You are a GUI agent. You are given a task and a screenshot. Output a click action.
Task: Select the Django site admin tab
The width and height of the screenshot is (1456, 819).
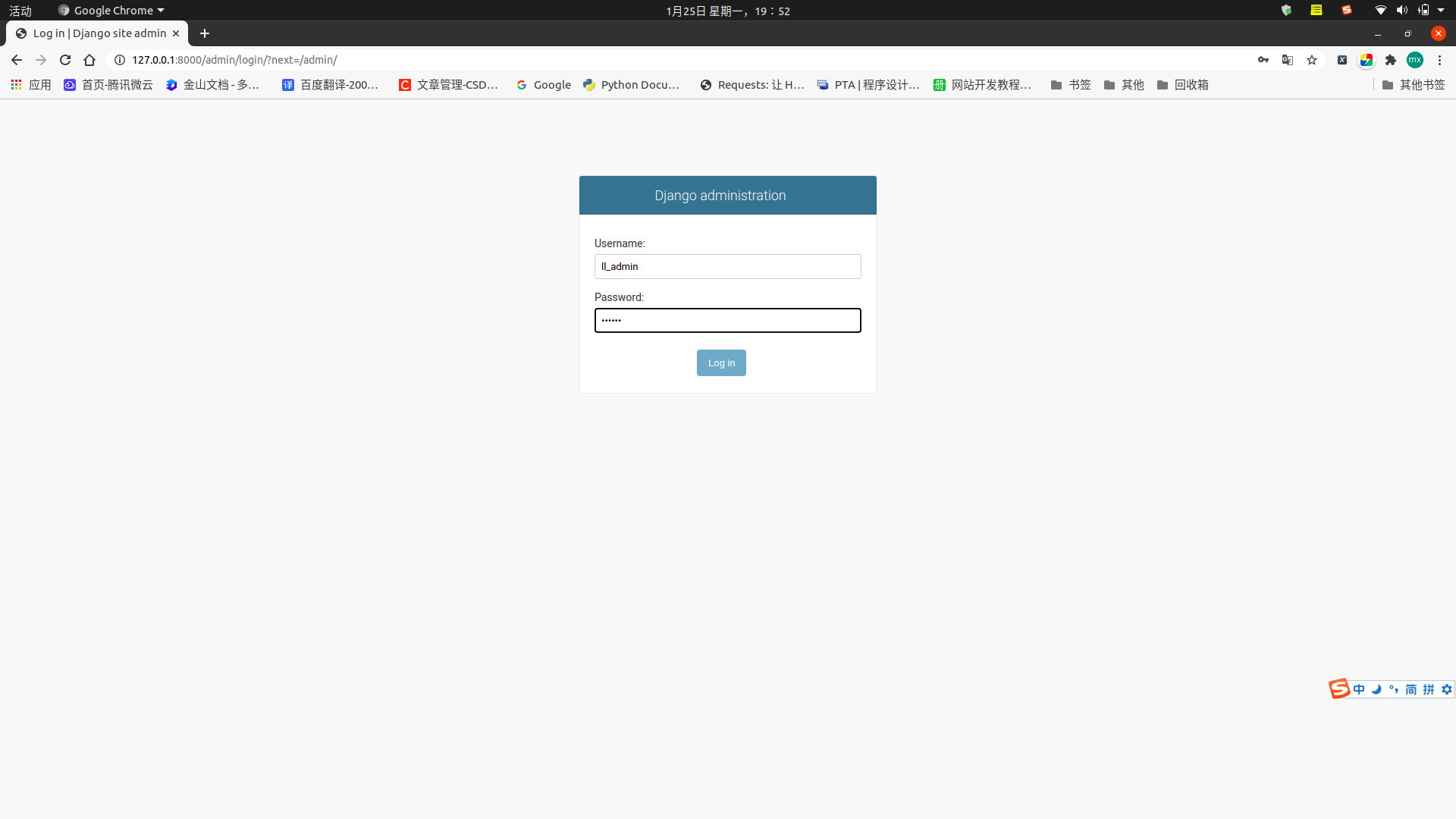[97, 33]
